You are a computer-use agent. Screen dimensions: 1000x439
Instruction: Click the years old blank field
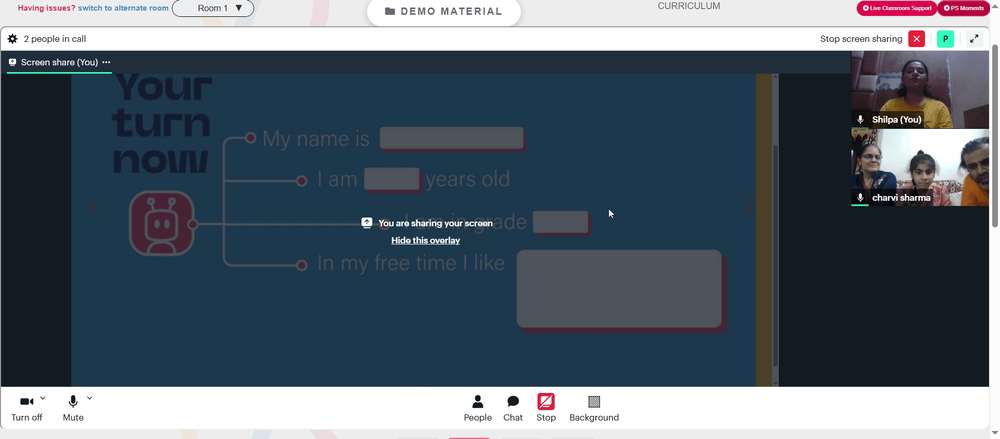pyautogui.click(x=392, y=179)
